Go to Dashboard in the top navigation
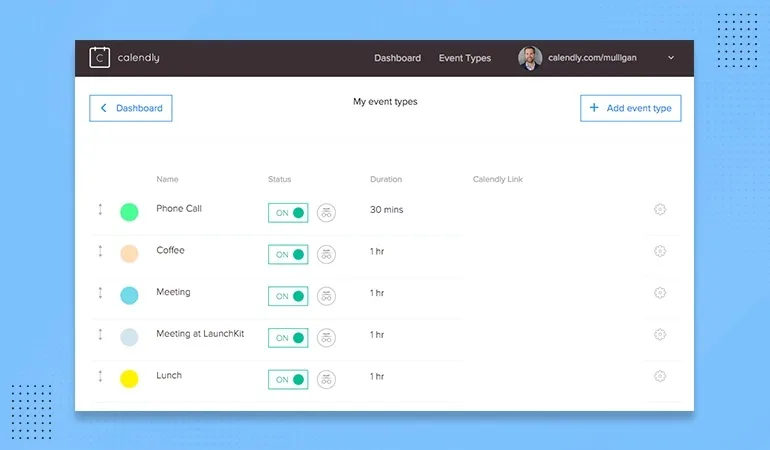The height and width of the screenshot is (450, 770). tap(397, 58)
